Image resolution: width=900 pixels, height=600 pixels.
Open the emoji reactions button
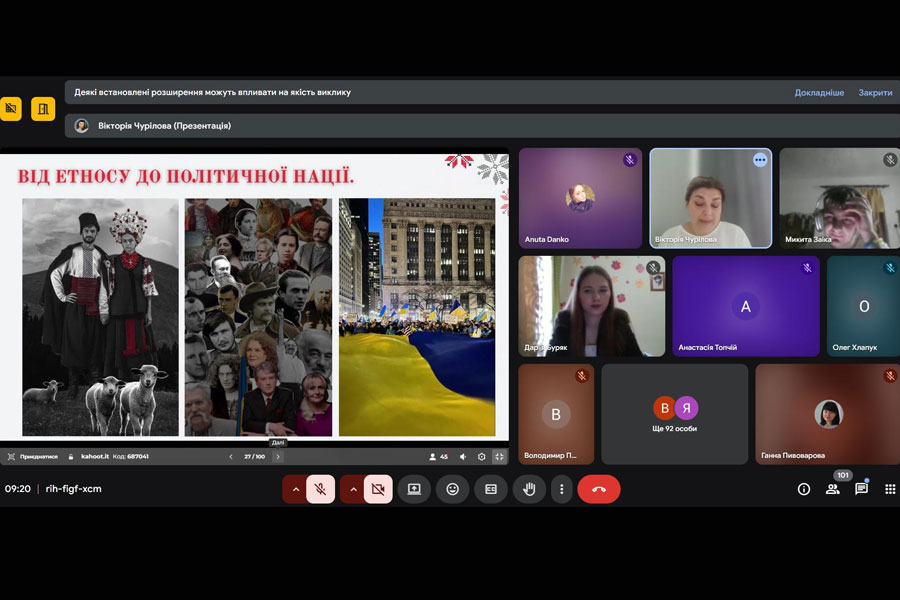452,489
